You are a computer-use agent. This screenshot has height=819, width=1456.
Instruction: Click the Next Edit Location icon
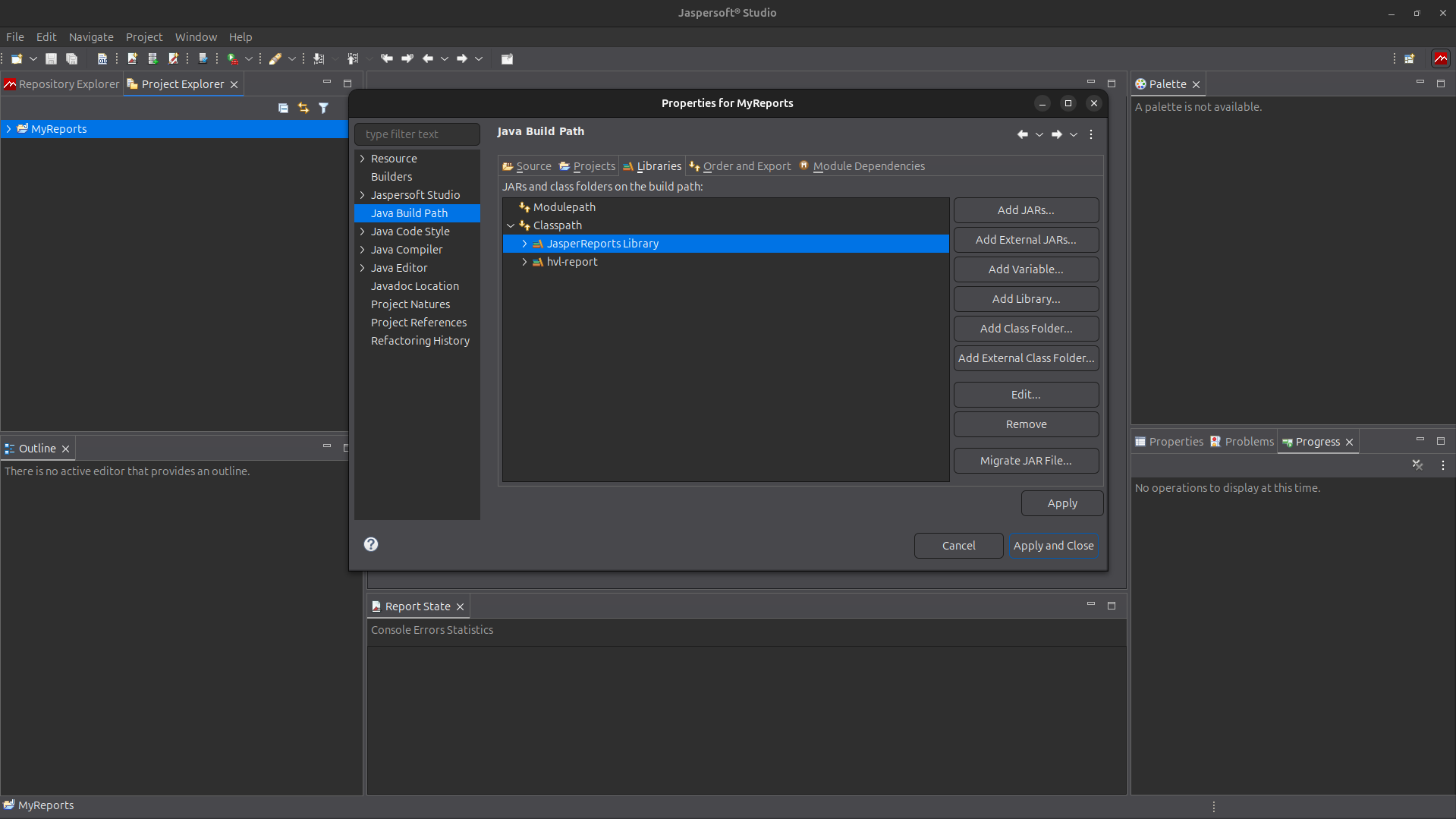point(407,58)
